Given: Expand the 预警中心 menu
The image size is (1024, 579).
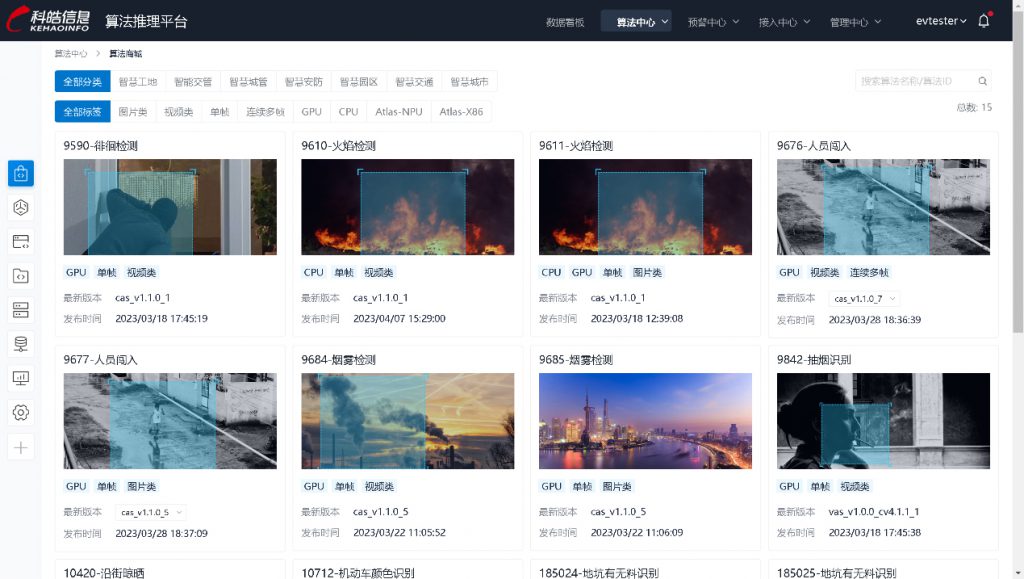Looking at the screenshot, I should point(713,22).
